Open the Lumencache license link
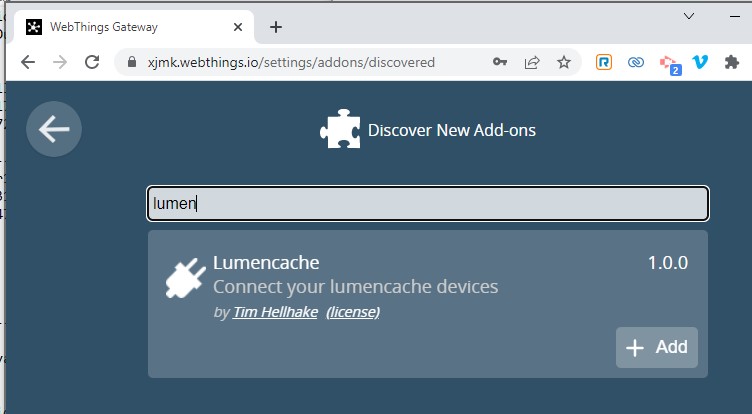752x414 pixels. 353,312
